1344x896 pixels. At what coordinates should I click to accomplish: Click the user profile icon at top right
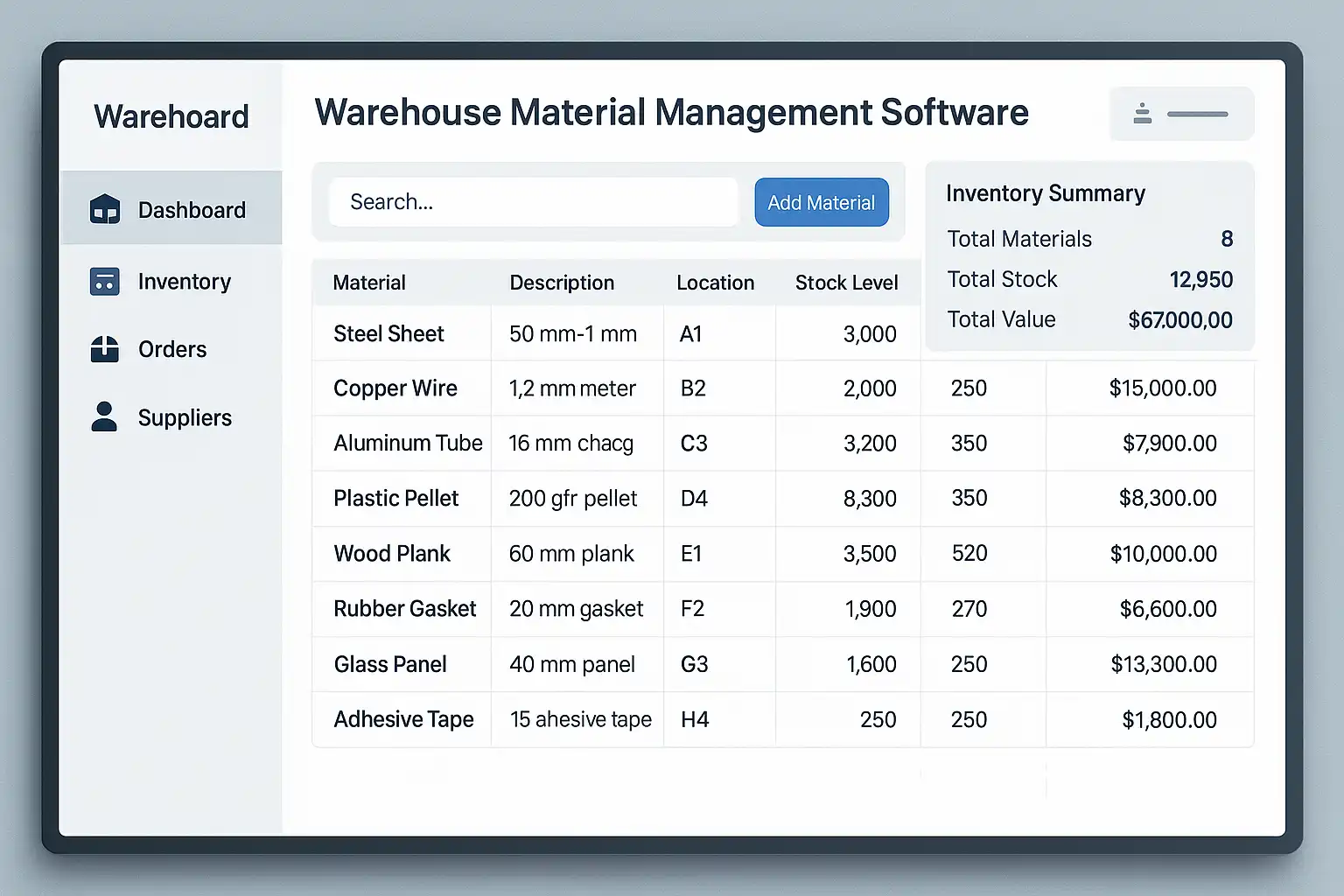1143,114
